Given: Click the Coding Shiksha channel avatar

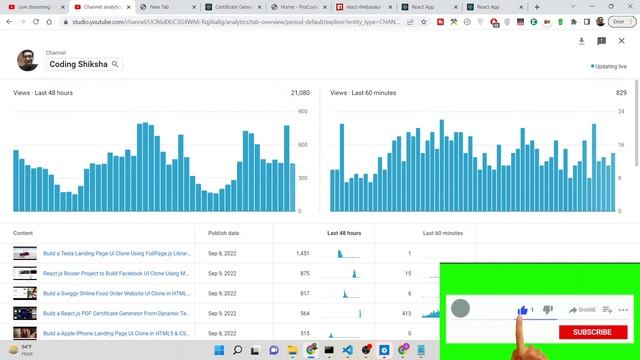Looking at the screenshot, I should pyautogui.click(x=27, y=60).
